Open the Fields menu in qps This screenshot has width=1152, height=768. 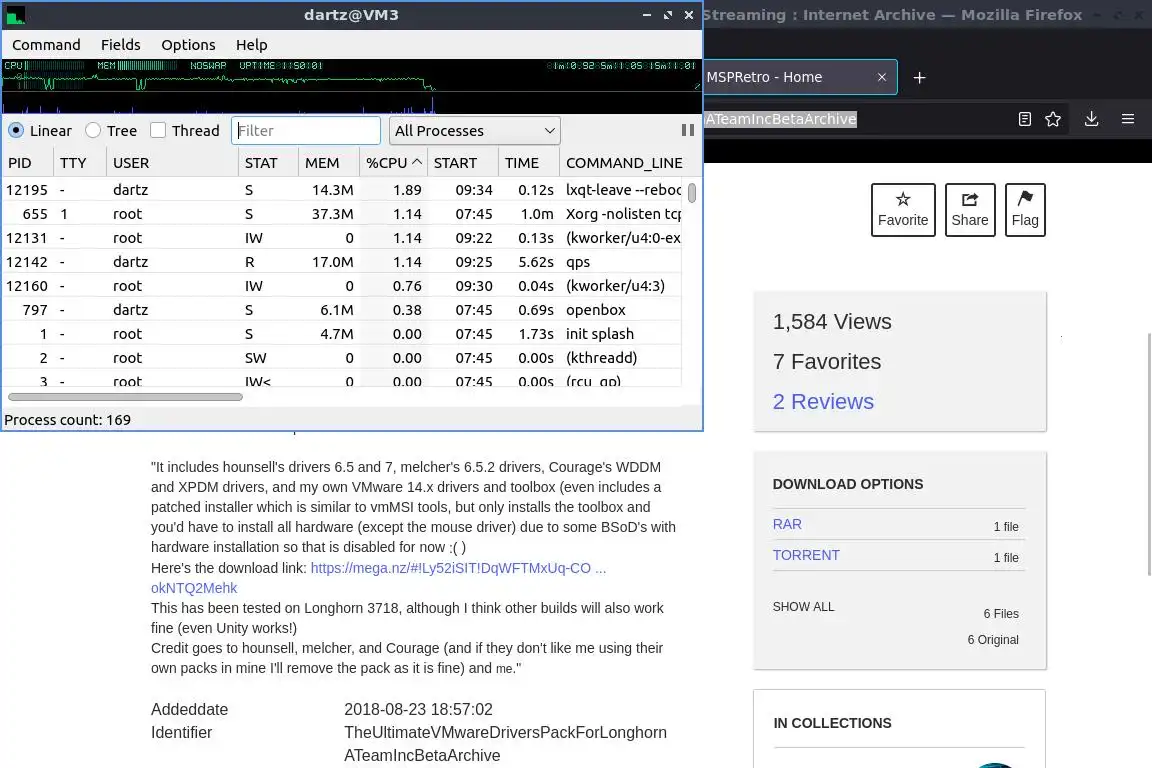click(x=120, y=45)
